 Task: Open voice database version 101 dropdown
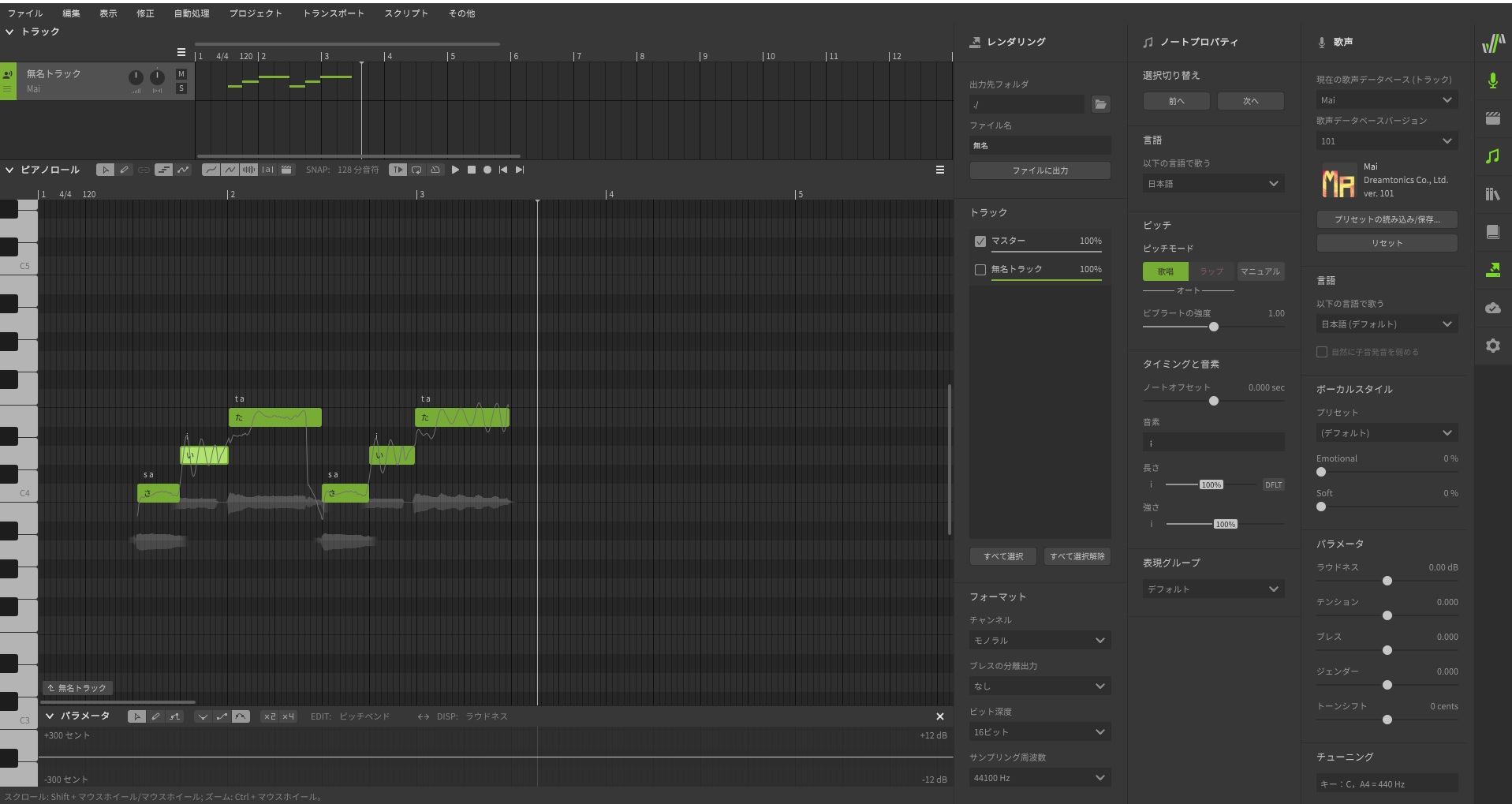pyautogui.click(x=1387, y=141)
